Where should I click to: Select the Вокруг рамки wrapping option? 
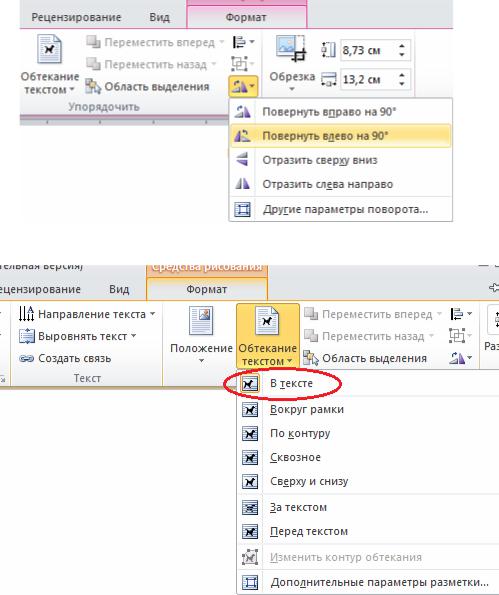pos(368,410)
